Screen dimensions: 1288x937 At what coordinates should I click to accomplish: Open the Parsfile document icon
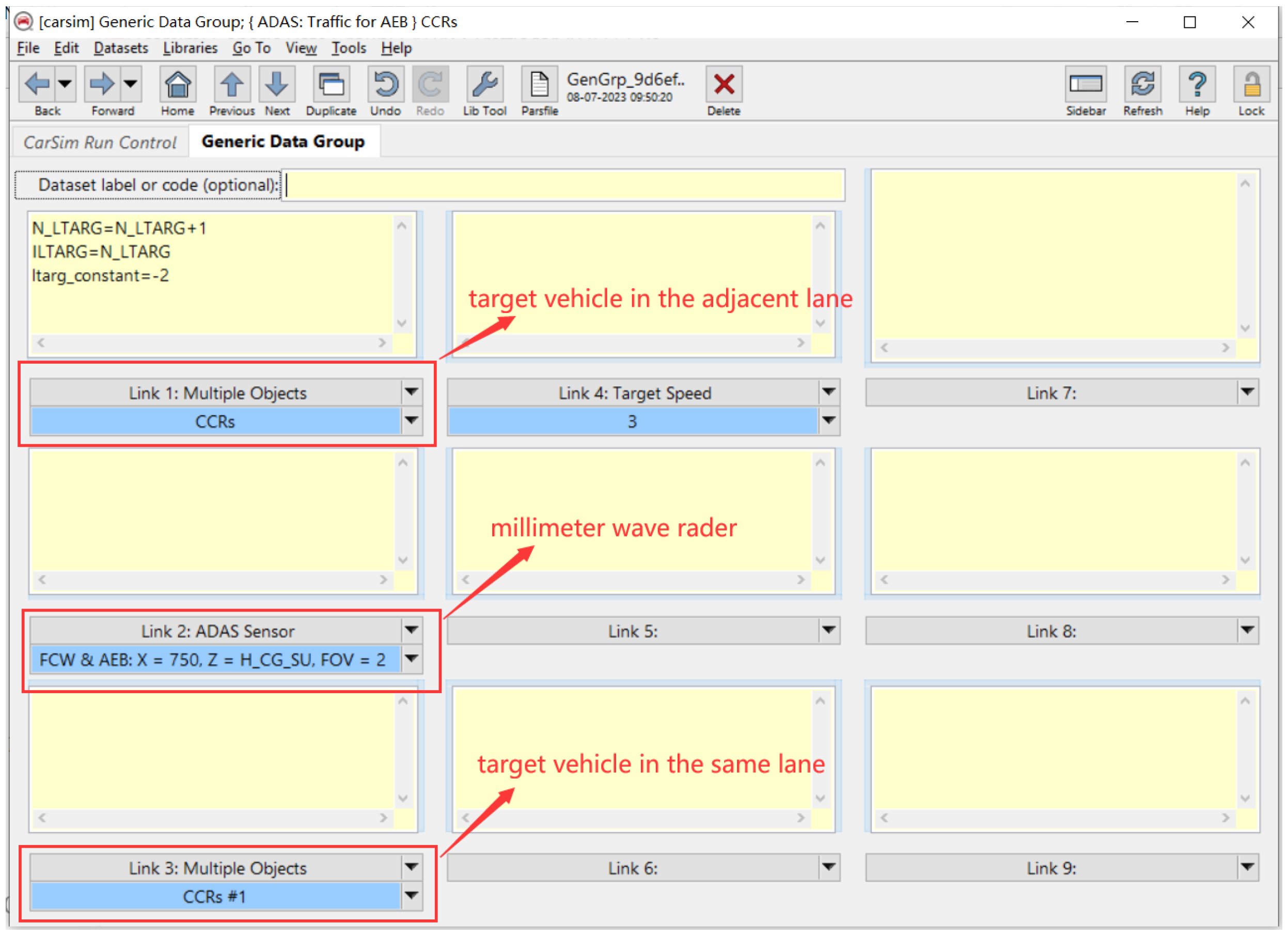(539, 85)
